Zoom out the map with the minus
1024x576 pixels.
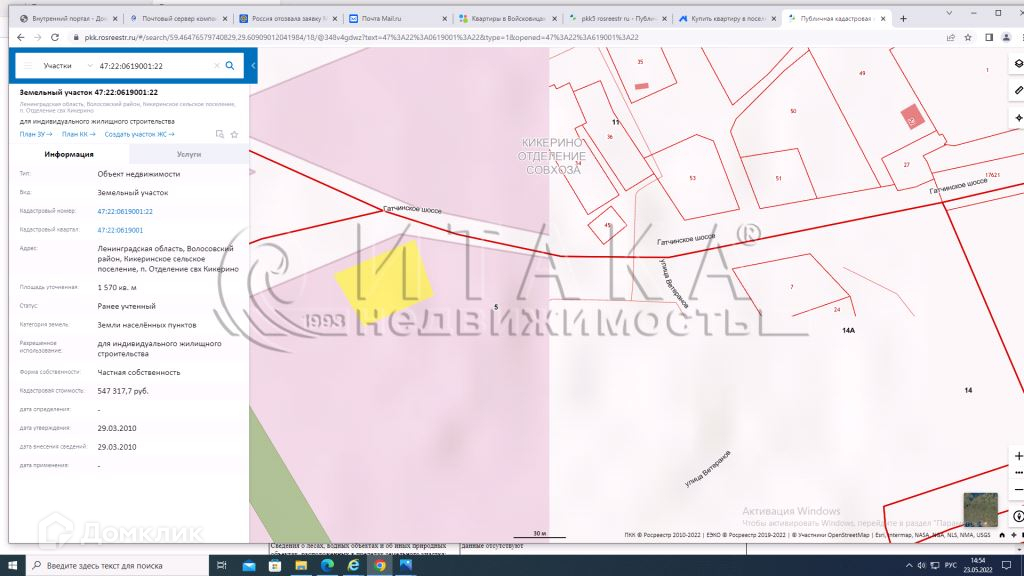click(1018, 489)
